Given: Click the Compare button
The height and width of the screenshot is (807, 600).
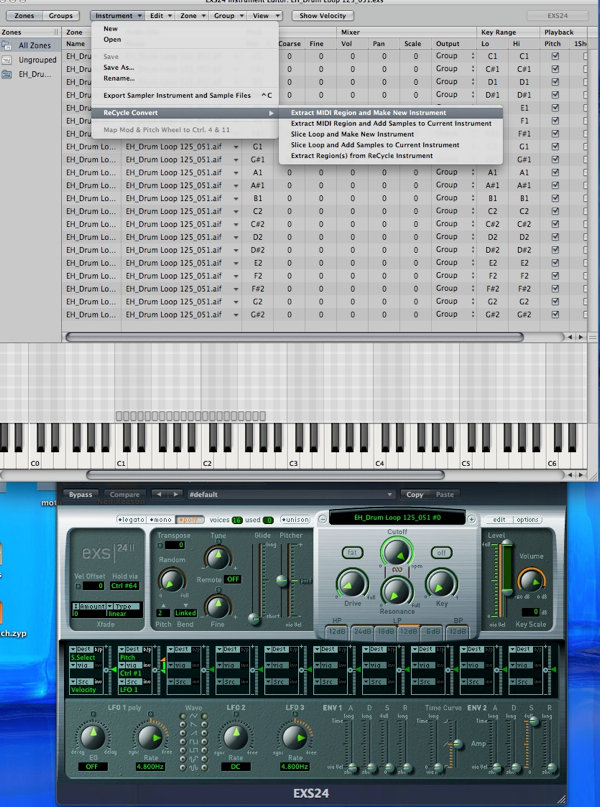Looking at the screenshot, I should 125,495.
